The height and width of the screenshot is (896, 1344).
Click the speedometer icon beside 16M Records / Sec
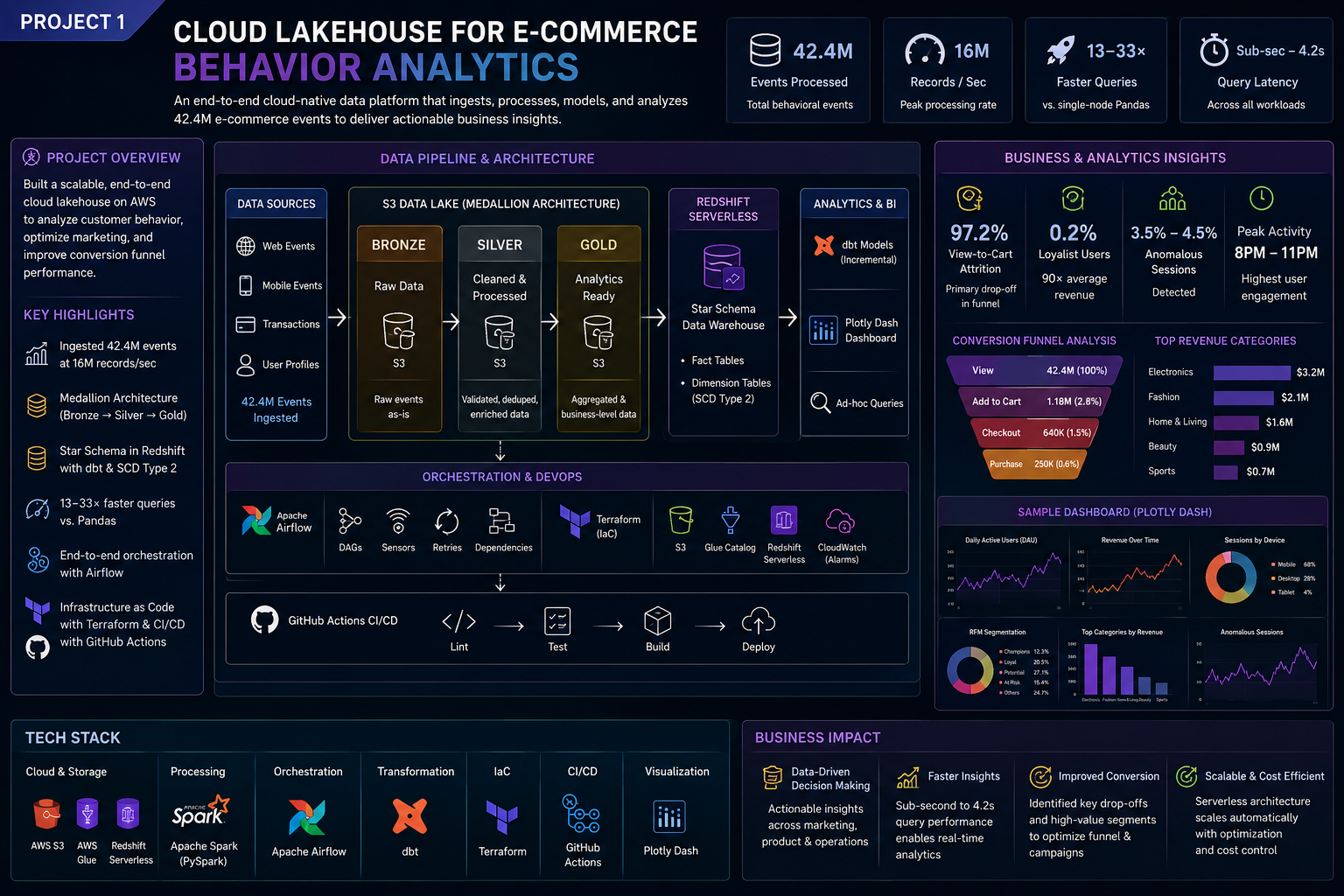pos(924,50)
